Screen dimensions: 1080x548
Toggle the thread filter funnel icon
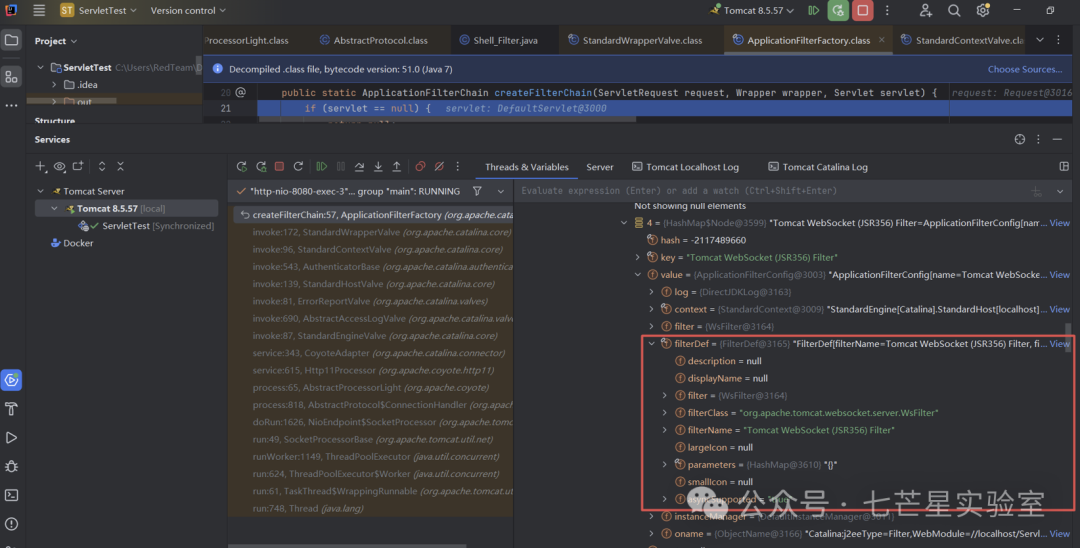[x=477, y=191]
